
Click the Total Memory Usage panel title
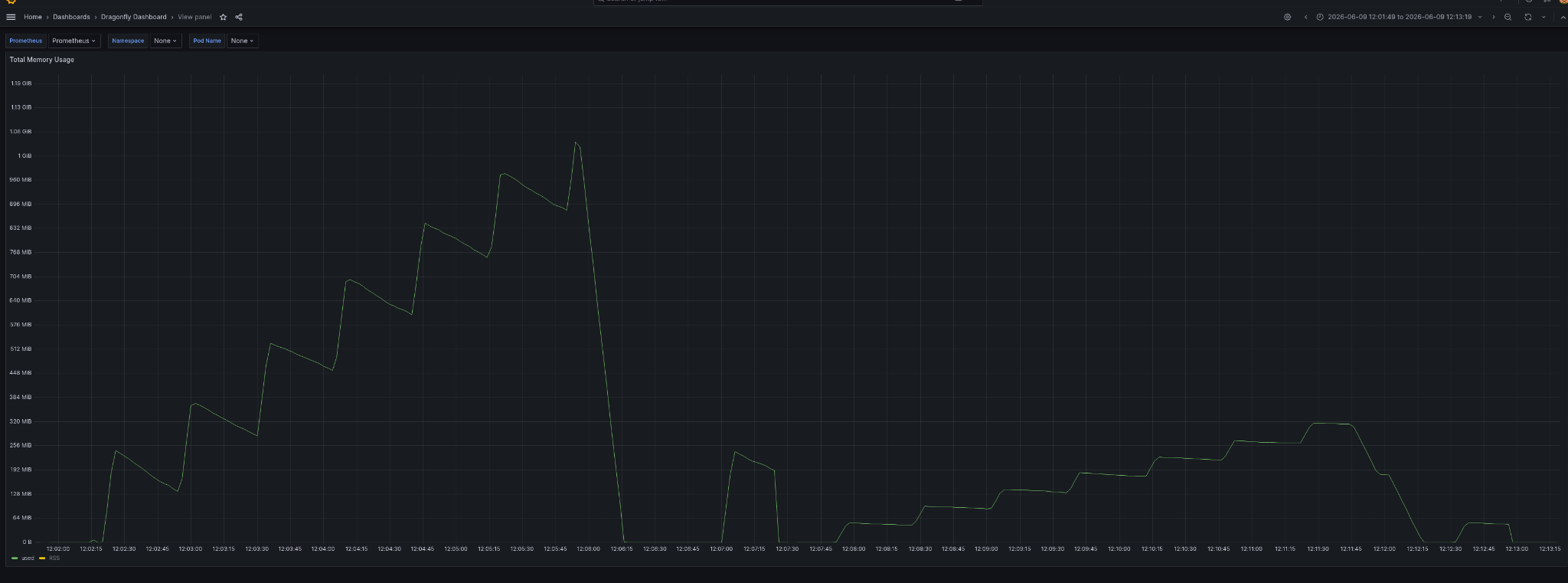42,60
